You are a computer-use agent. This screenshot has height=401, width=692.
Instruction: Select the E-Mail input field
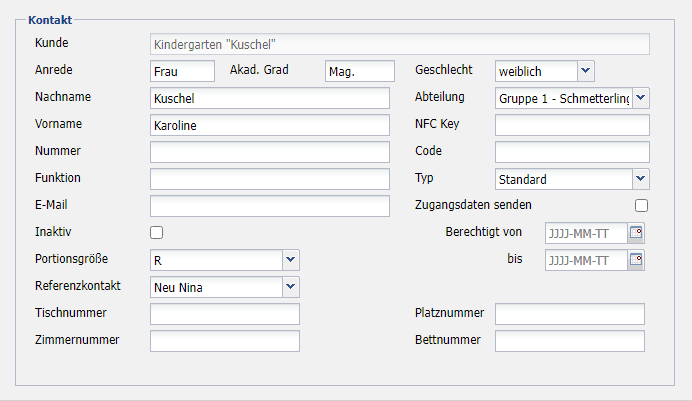269,206
